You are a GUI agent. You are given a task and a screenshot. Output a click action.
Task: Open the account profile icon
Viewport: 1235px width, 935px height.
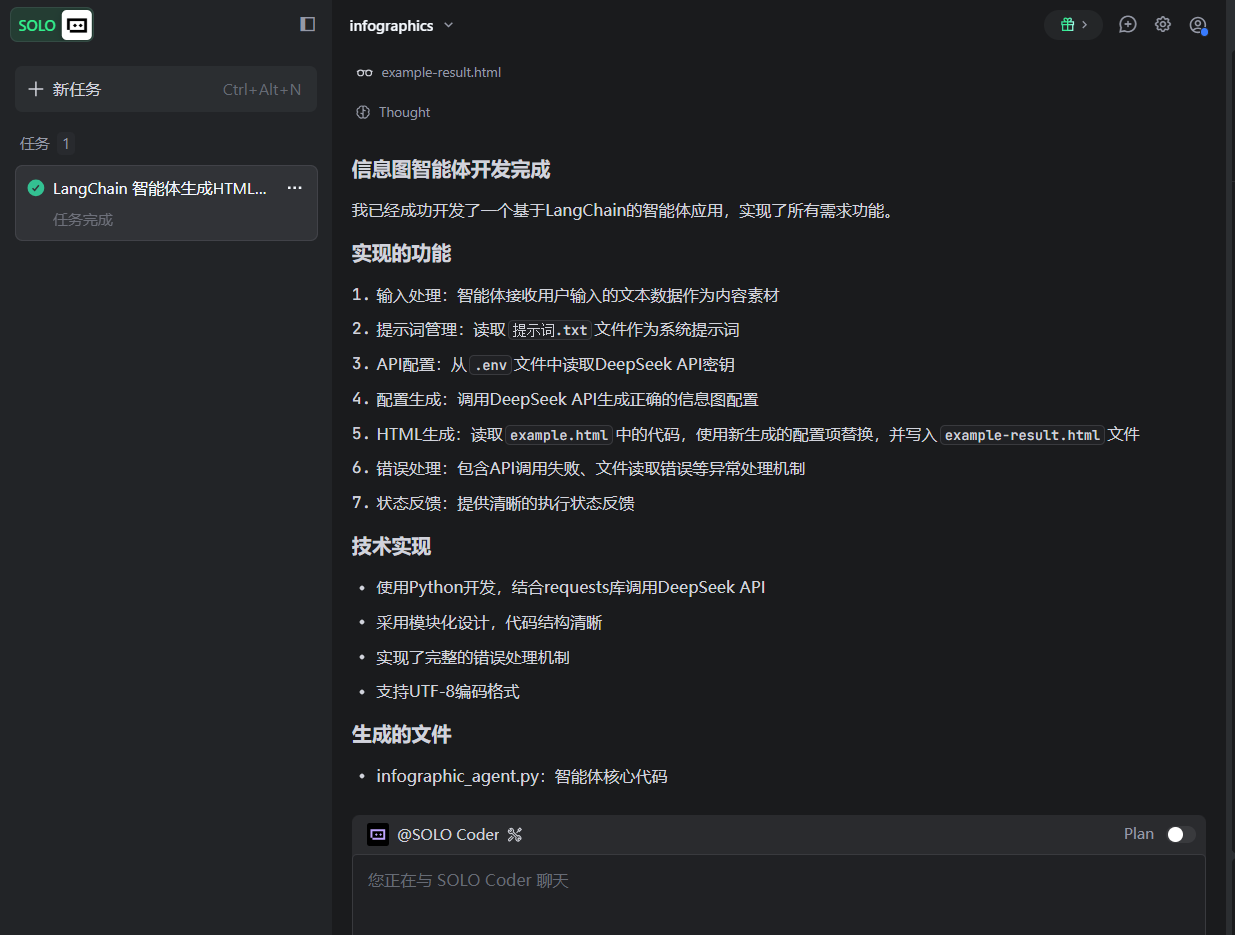1197,25
